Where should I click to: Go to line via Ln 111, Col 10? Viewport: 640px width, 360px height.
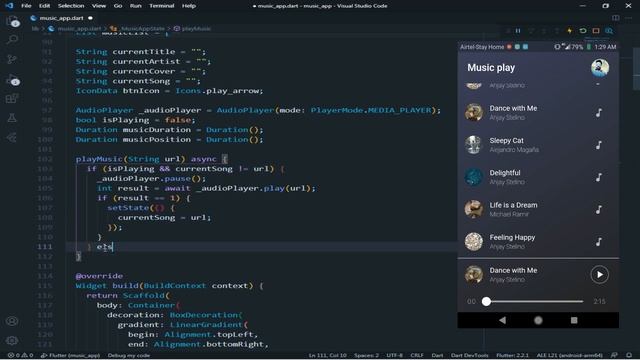pyautogui.click(x=327, y=356)
